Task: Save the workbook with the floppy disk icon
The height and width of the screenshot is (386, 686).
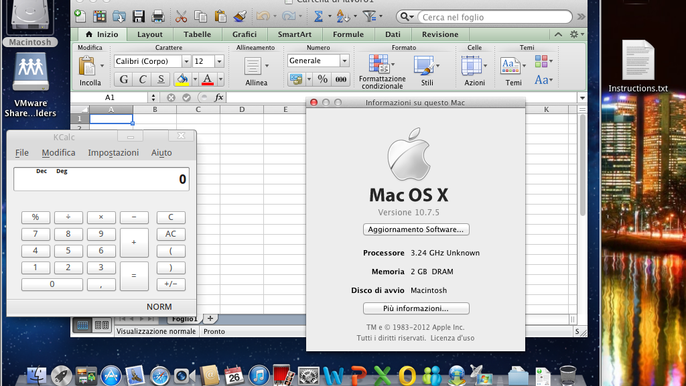Action: 139,17
